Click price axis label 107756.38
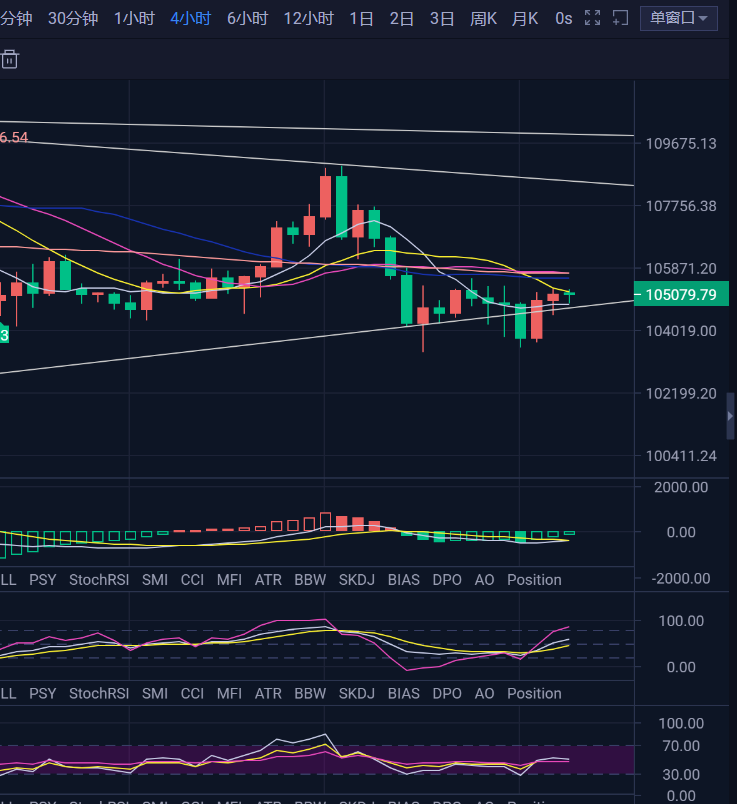 (681, 206)
